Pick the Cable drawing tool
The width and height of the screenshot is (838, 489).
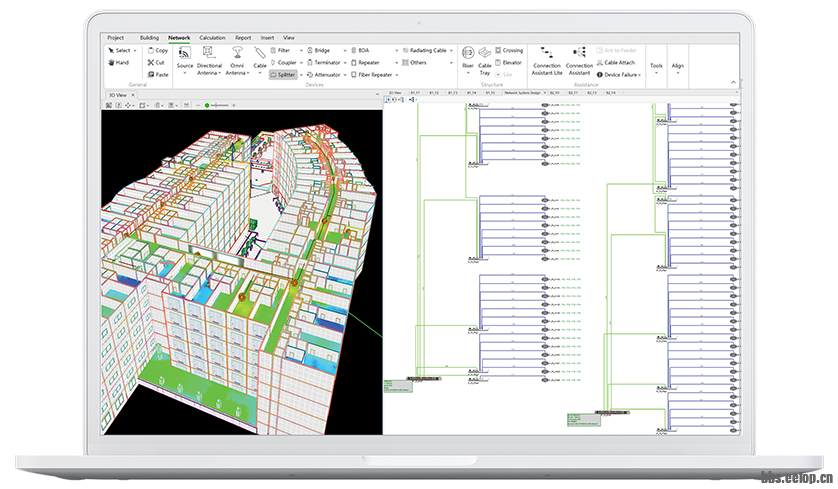click(260, 59)
